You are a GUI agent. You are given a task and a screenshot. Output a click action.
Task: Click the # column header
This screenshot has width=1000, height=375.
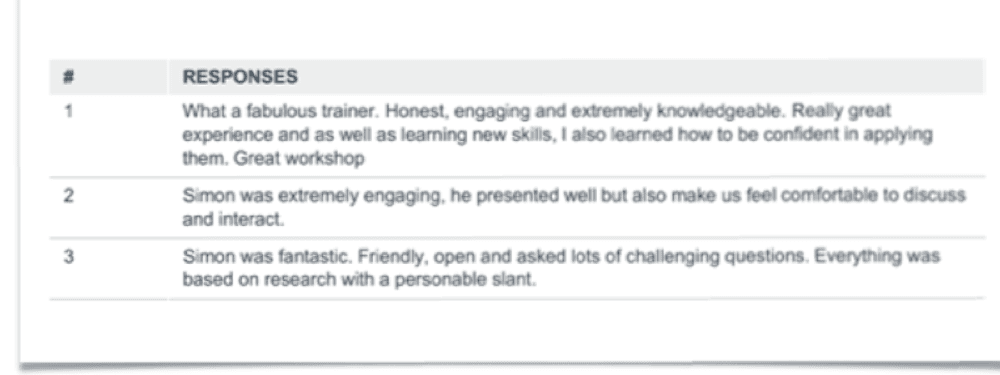click(x=68, y=77)
